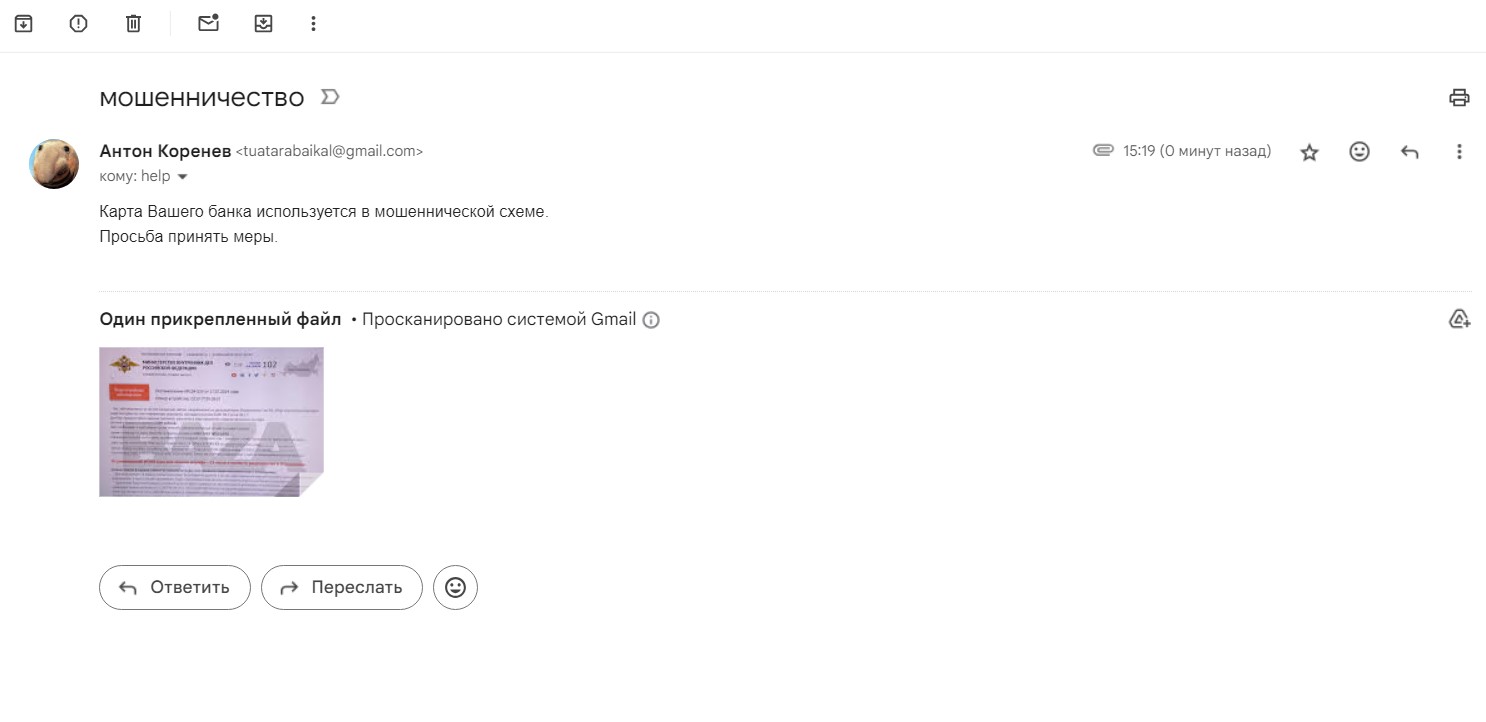Mark the message as unread
The image size is (1486, 722).
point(208,23)
